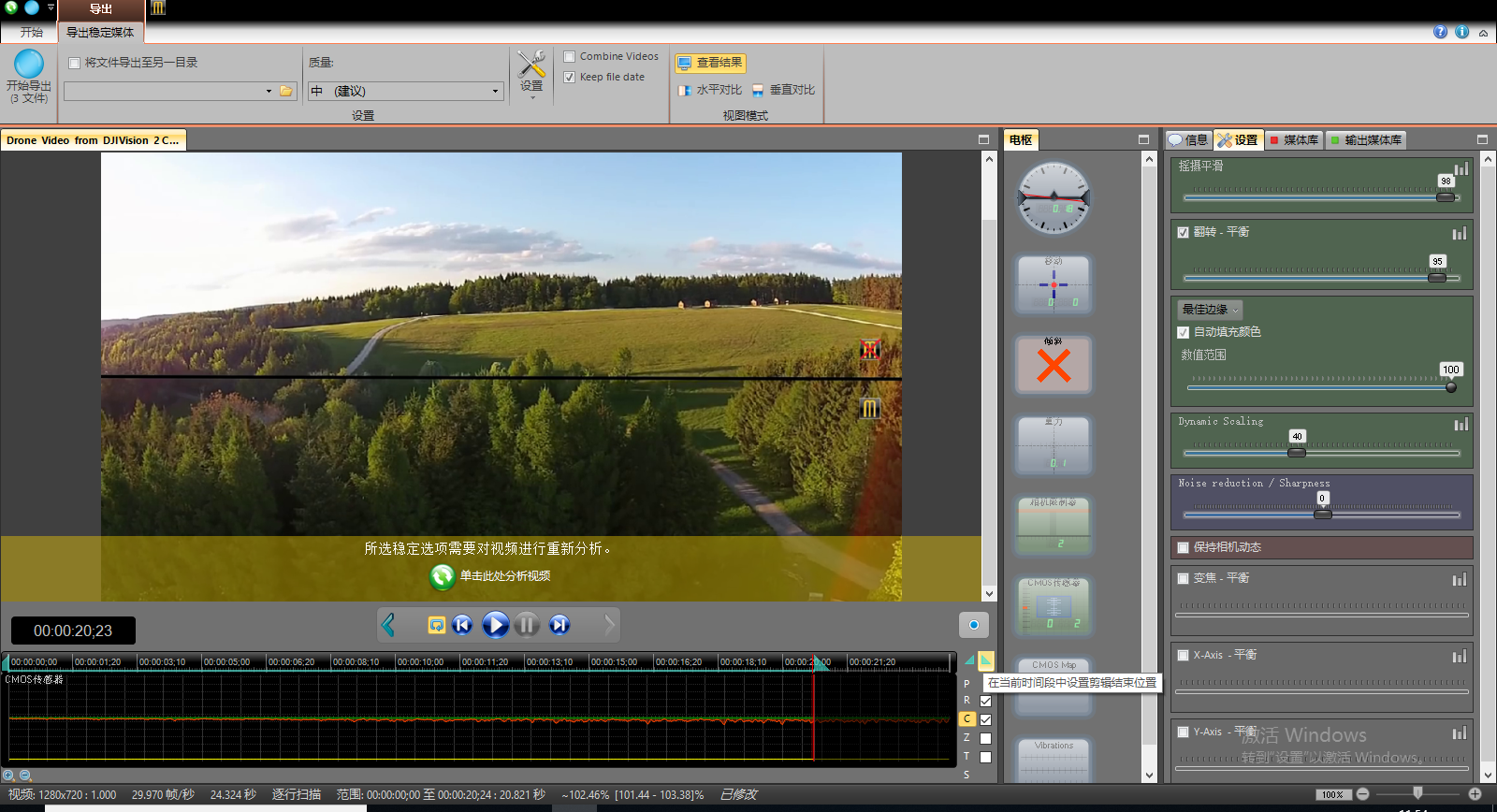Switch to 垂直对比 vertical comparison view
The image size is (1497, 812).
tap(783, 90)
